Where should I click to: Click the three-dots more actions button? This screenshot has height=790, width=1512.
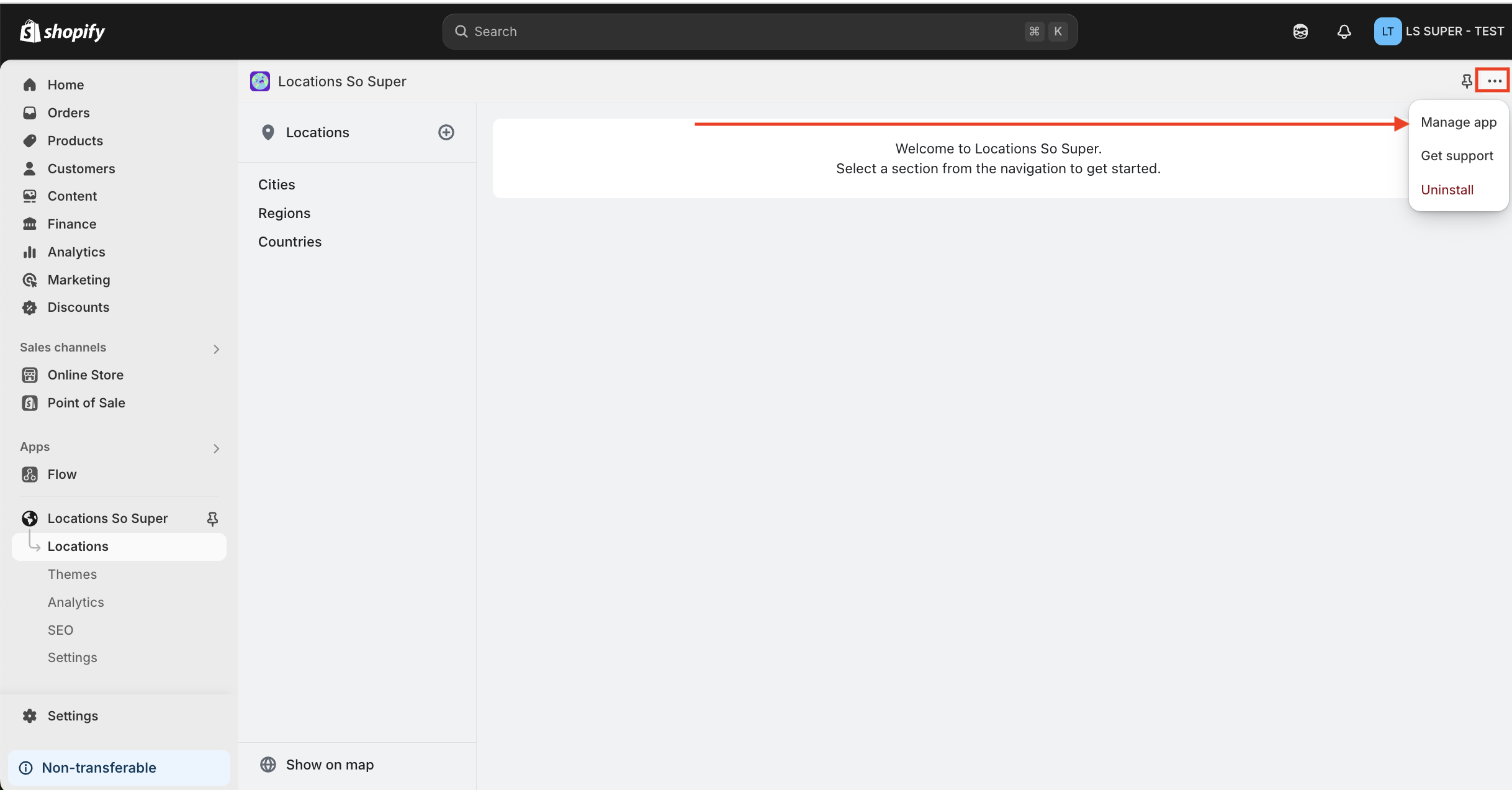[x=1494, y=81]
